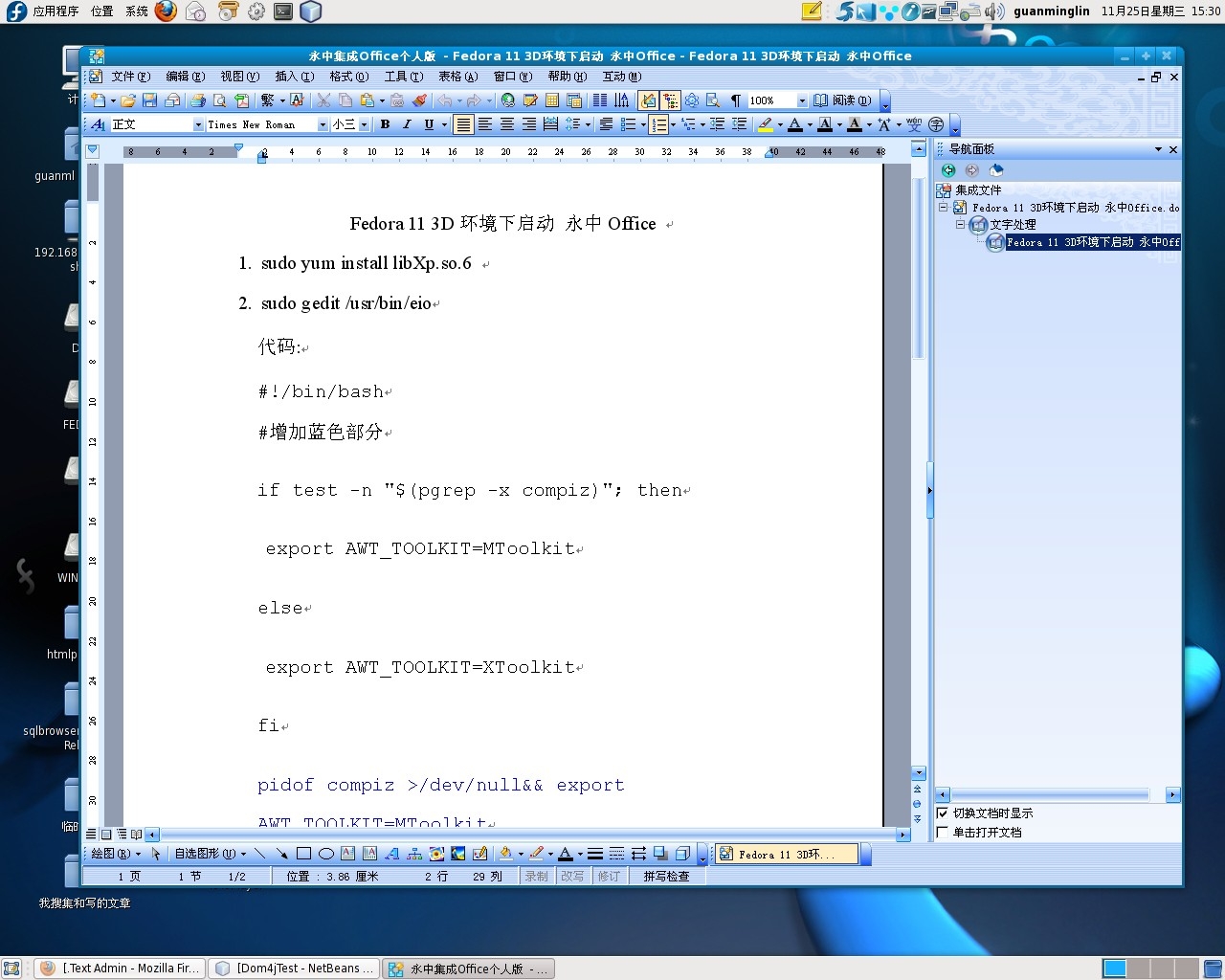Screen dimensions: 1225x980
Task: Click the Print icon in toolbar
Action: point(198,100)
